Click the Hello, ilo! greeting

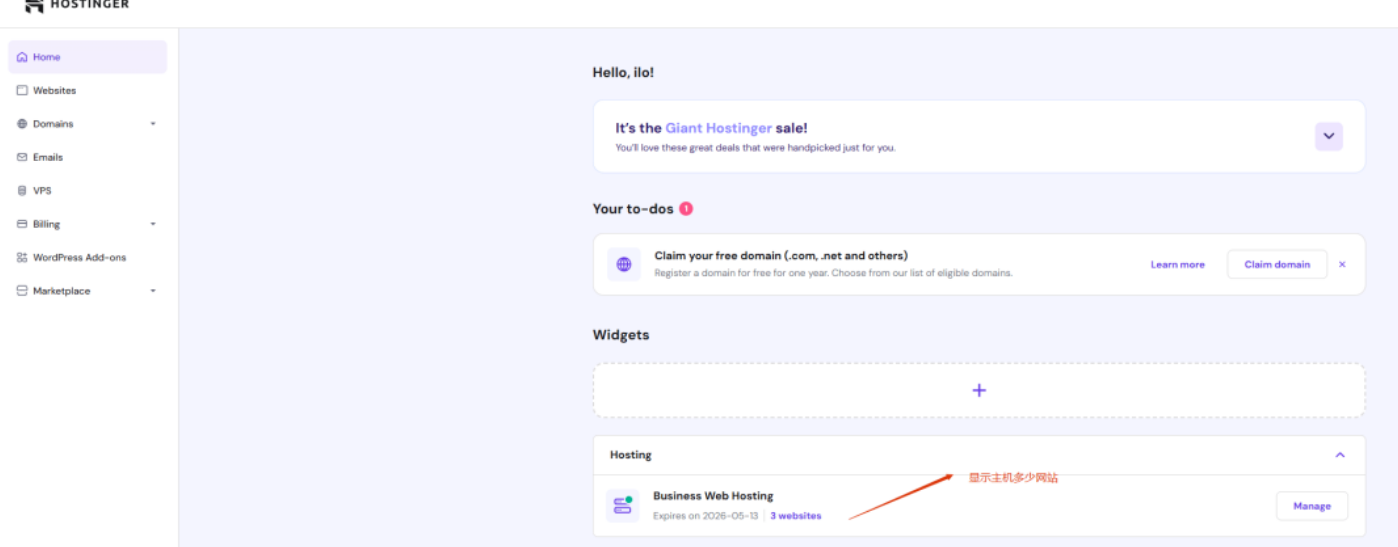click(623, 72)
